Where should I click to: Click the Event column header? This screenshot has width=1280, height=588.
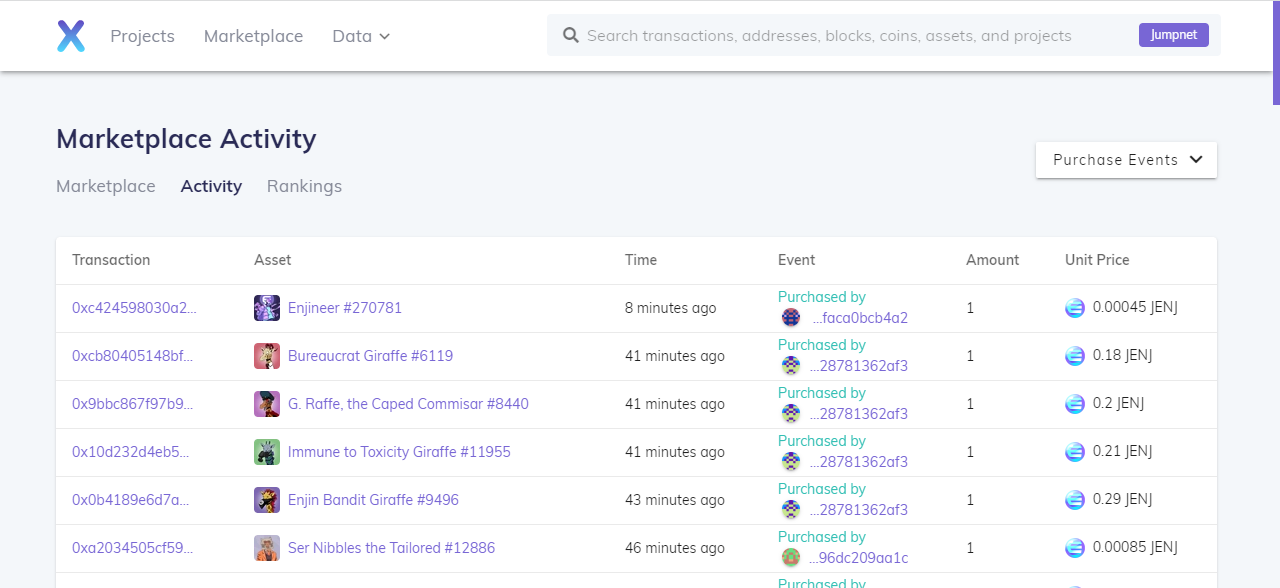(796, 260)
